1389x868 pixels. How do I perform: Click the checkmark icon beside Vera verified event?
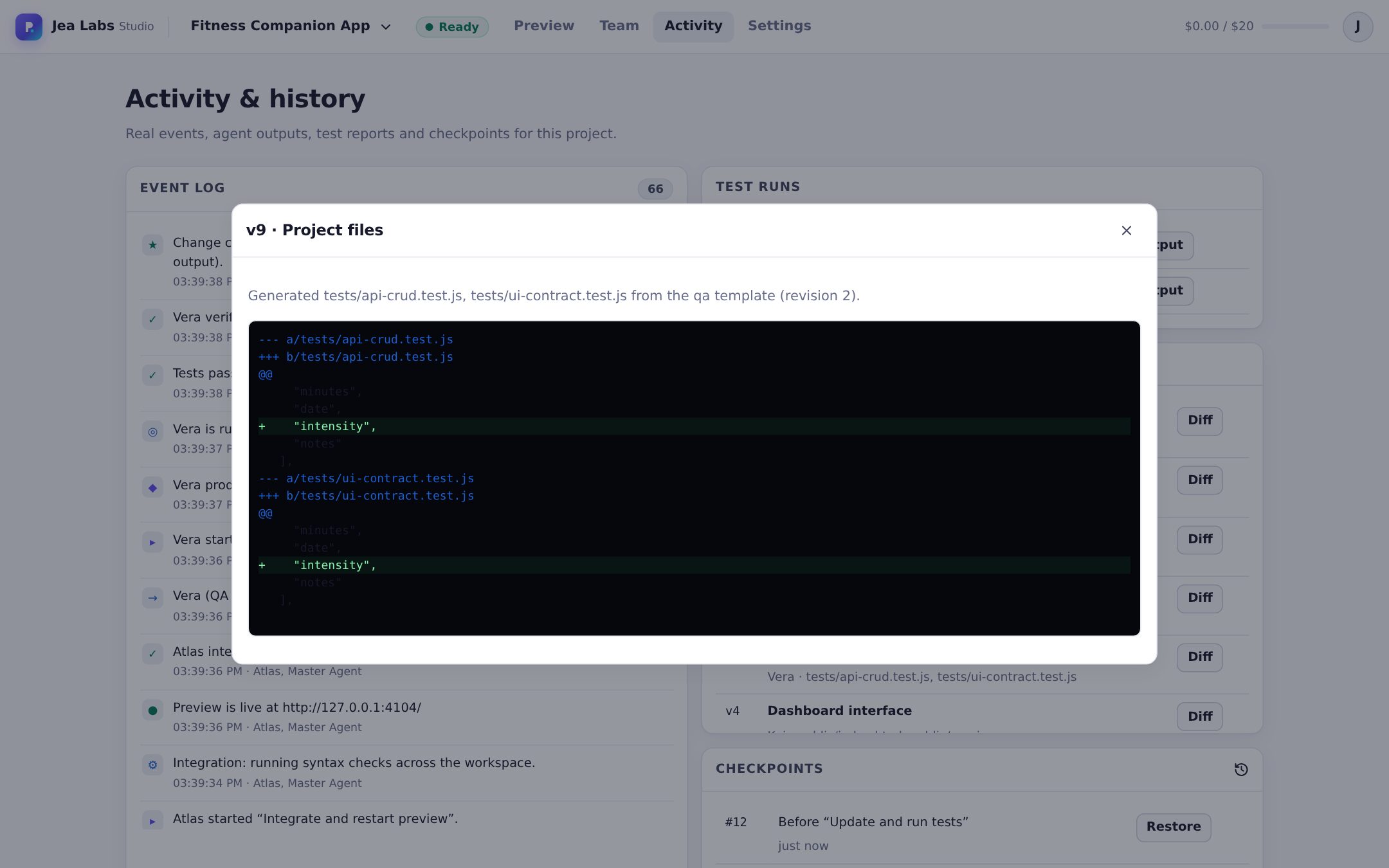[152, 319]
